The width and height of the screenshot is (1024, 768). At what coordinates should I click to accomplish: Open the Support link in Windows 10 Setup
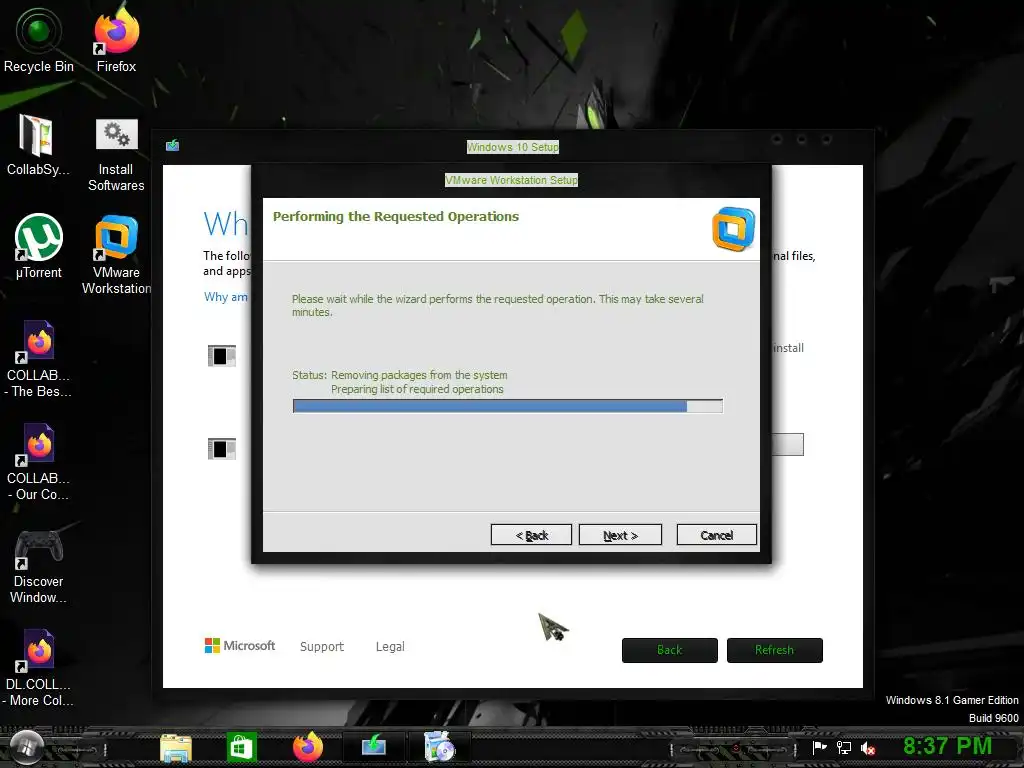tap(321, 647)
